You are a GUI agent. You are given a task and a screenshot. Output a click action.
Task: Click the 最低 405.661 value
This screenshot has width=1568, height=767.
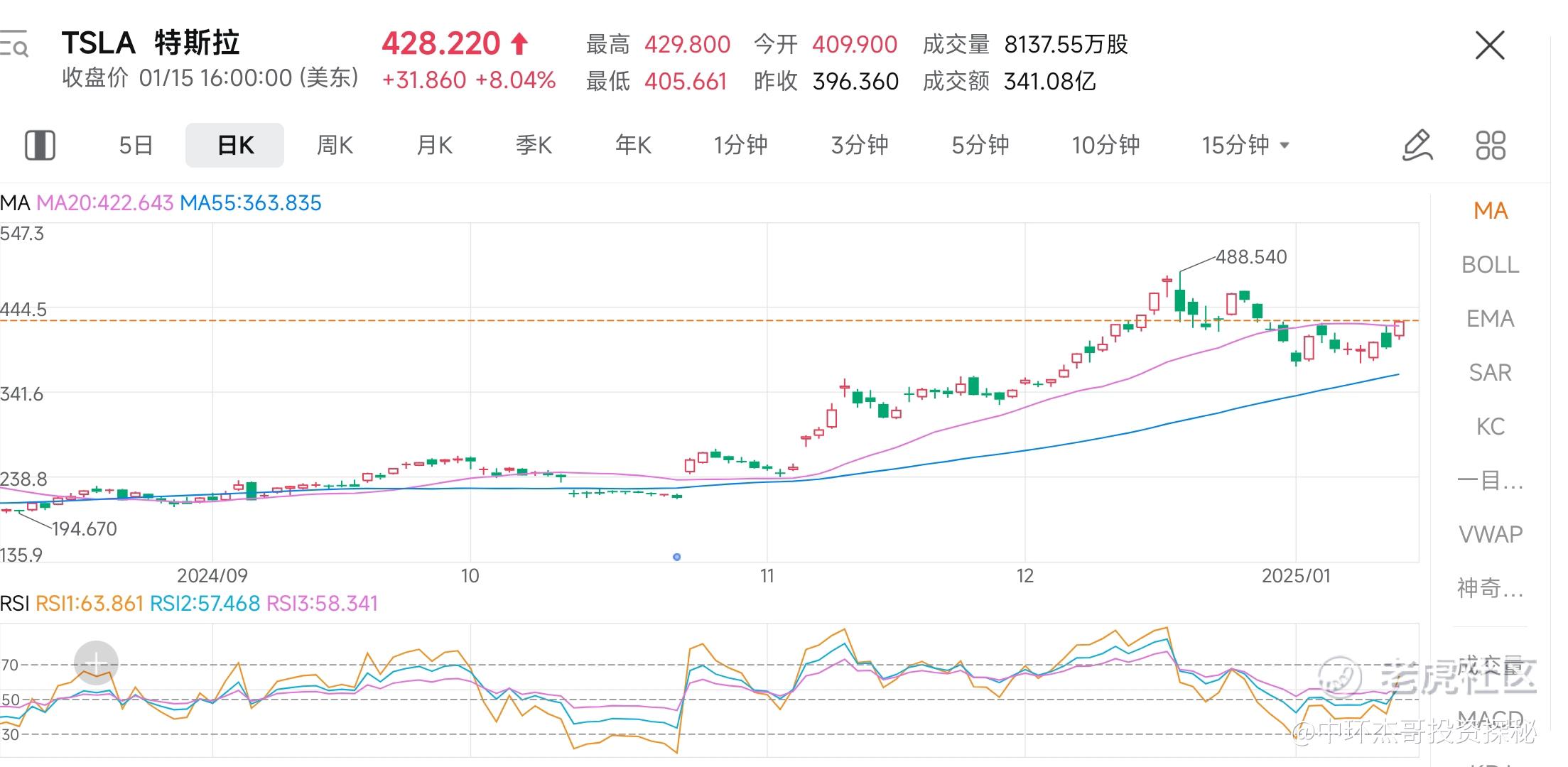tap(686, 82)
